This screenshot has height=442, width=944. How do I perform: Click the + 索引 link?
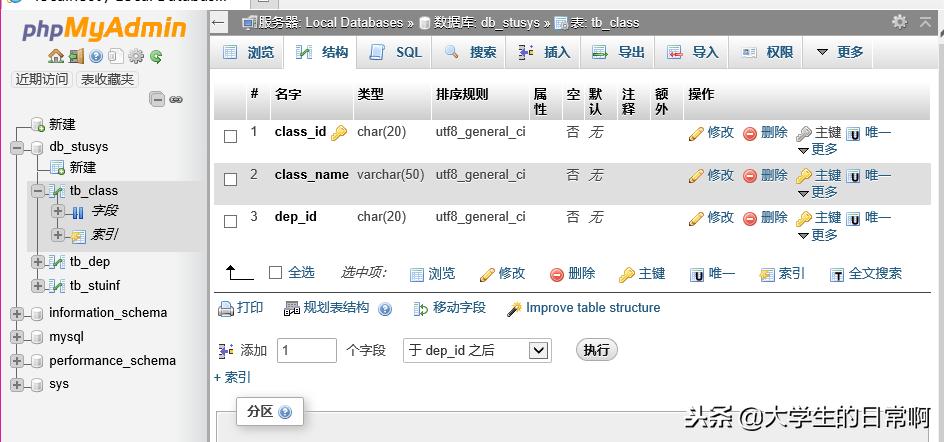(232, 378)
